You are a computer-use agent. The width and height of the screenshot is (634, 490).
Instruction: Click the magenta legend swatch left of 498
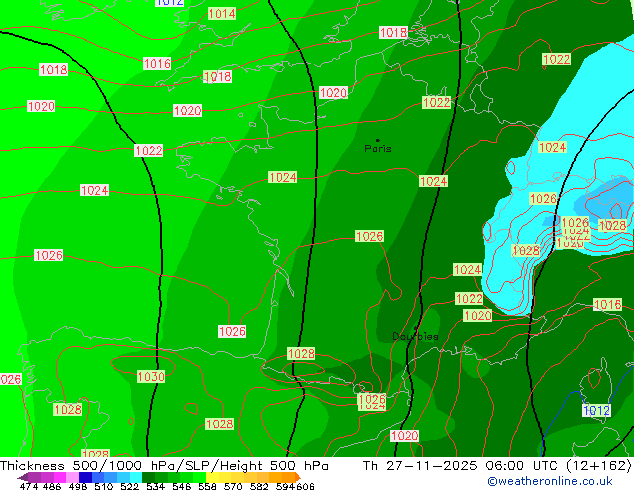point(60,477)
